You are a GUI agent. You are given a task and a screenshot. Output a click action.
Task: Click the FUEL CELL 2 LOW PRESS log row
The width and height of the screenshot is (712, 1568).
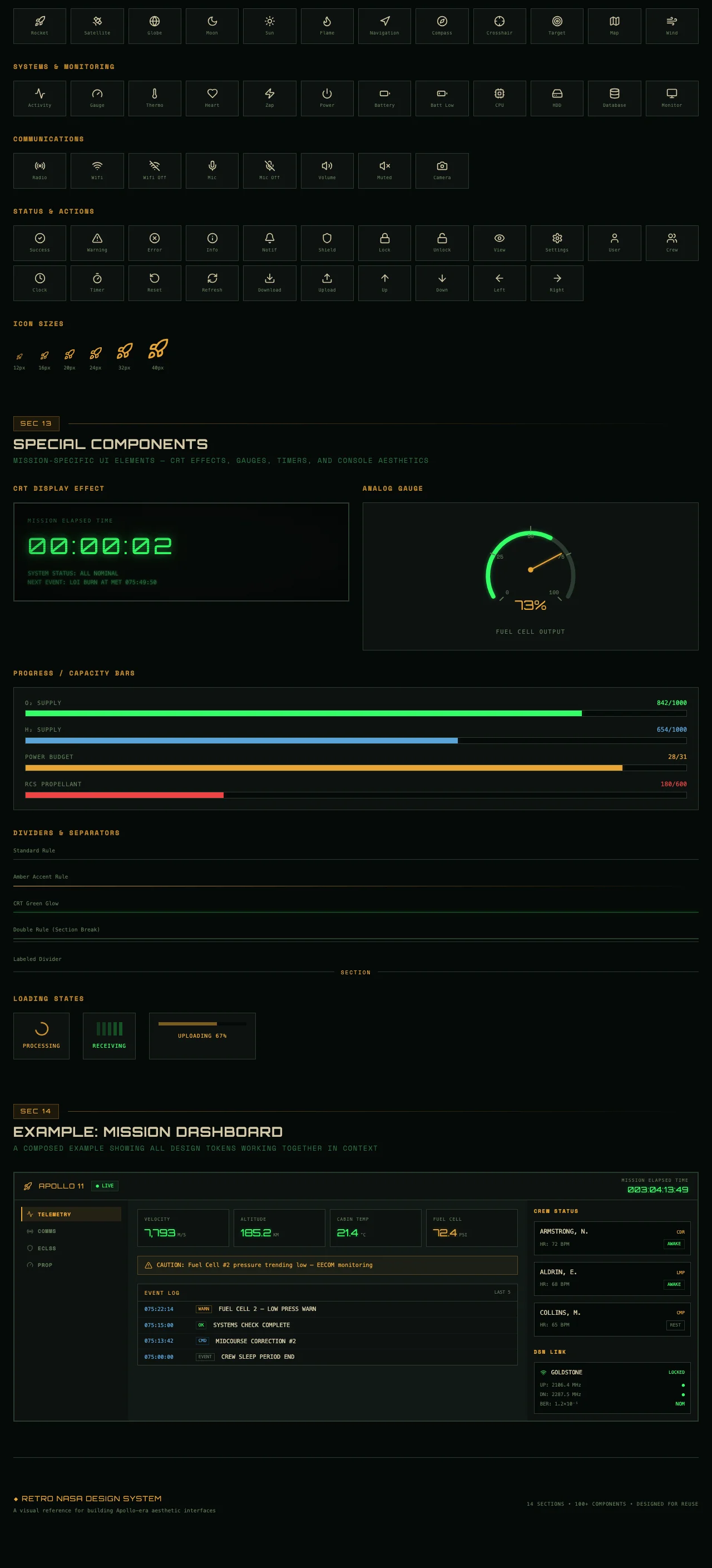point(328,1309)
